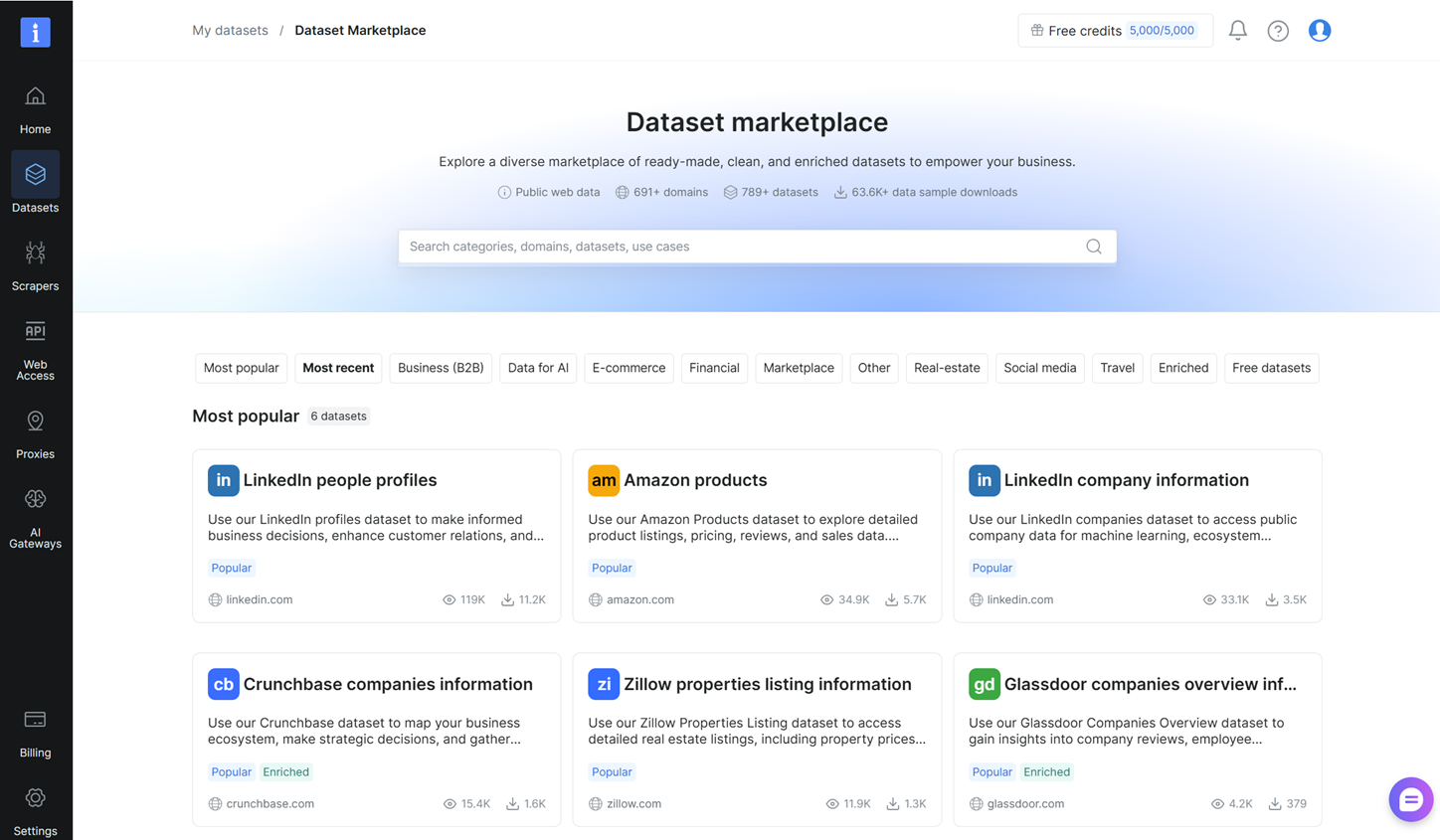Image resolution: width=1440 pixels, height=840 pixels.
Task: Click Dataset Marketplace breadcrumb
Action: pos(360,31)
